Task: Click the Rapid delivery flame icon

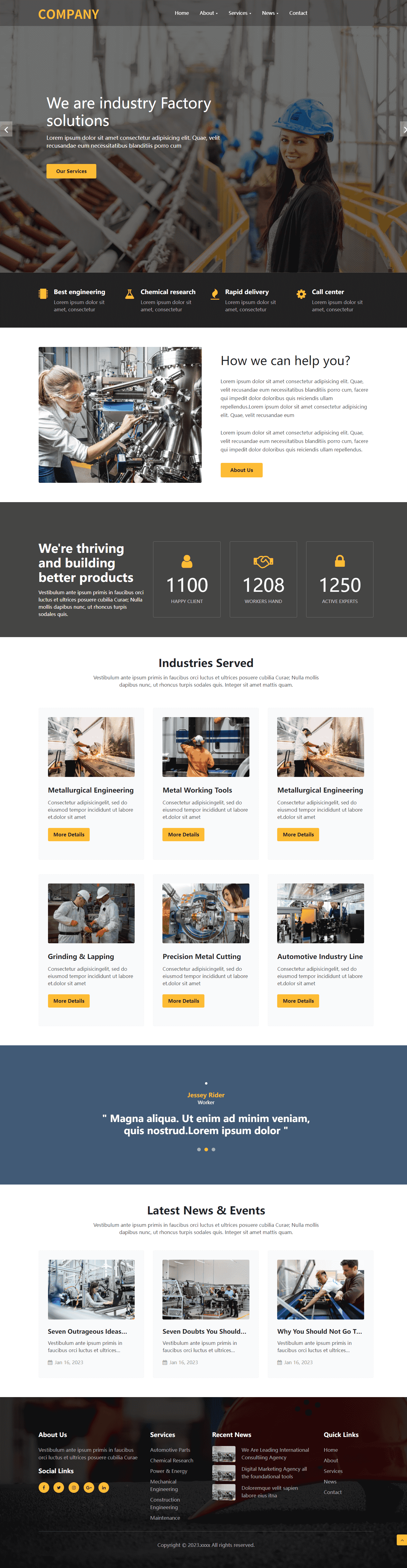Action: click(215, 294)
